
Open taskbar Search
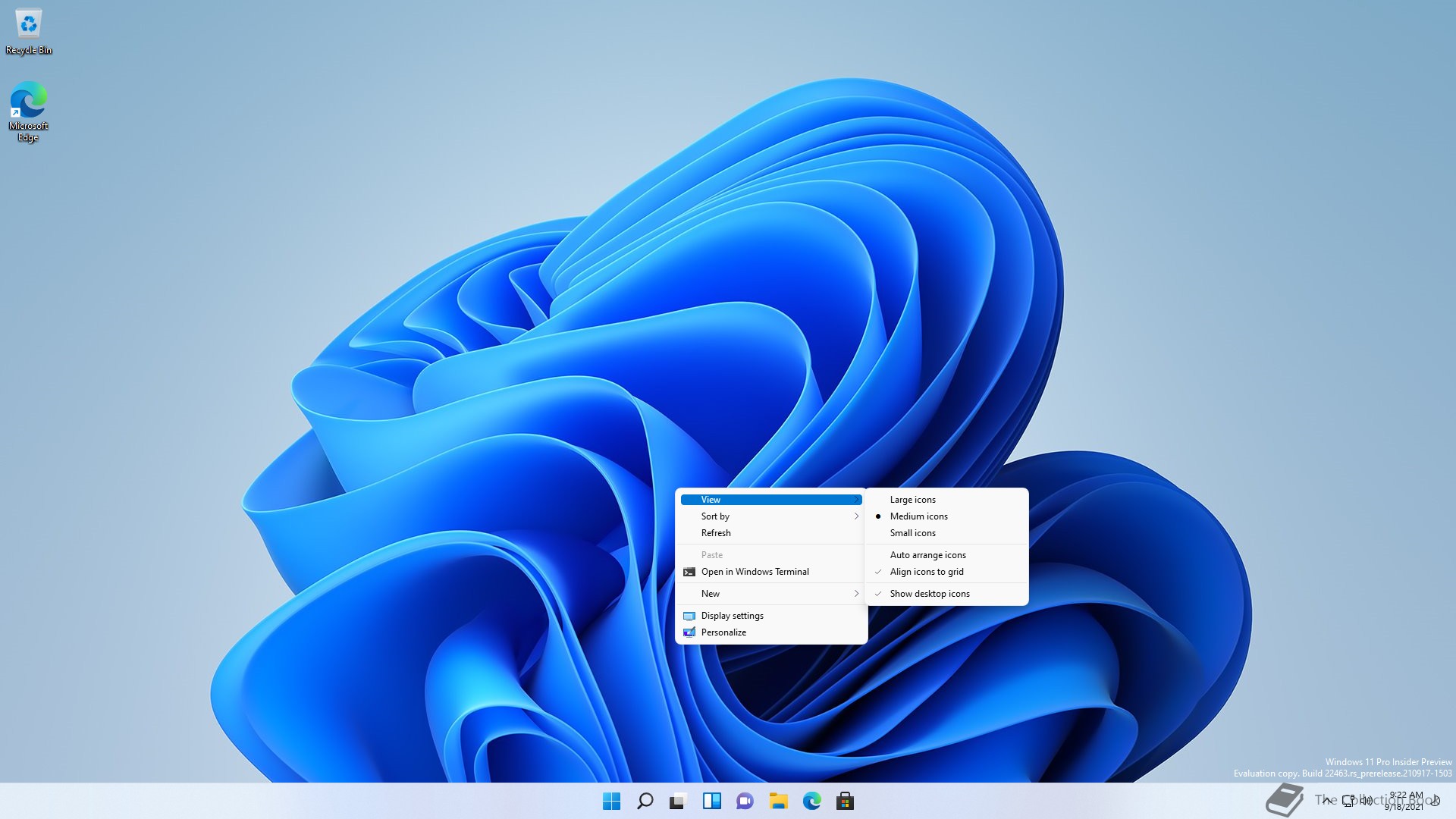pos(645,801)
